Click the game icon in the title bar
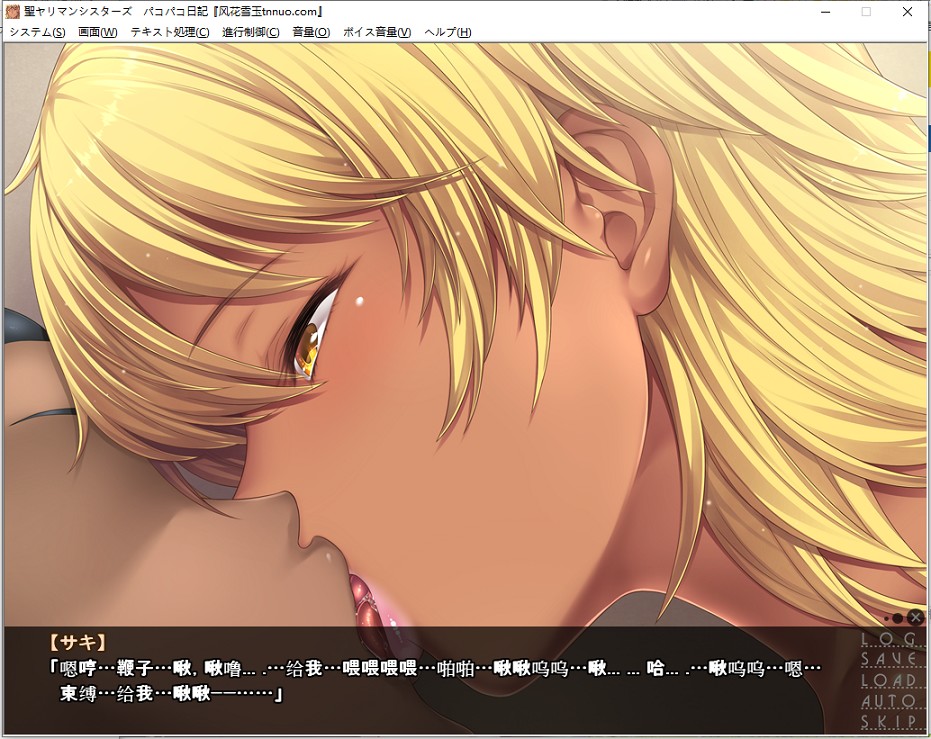This screenshot has width=931, height=739. [x=13, y=11]
